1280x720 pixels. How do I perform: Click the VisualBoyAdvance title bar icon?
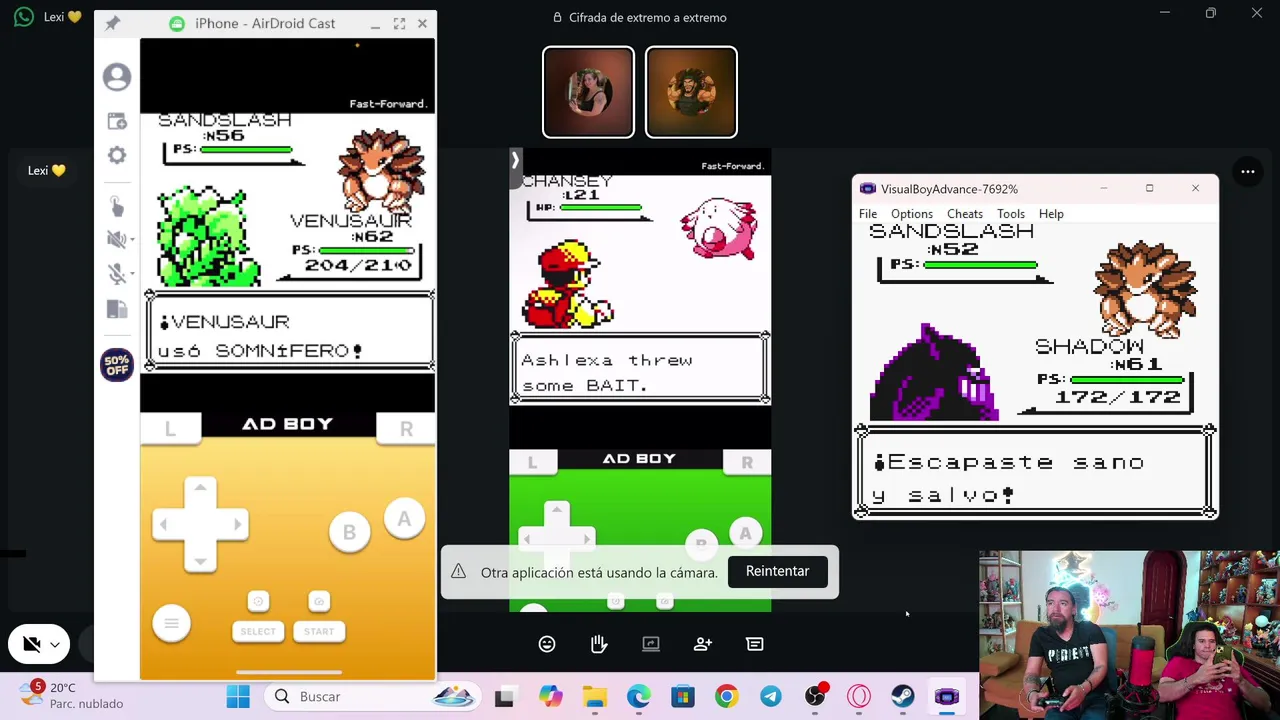coord(867,189)
